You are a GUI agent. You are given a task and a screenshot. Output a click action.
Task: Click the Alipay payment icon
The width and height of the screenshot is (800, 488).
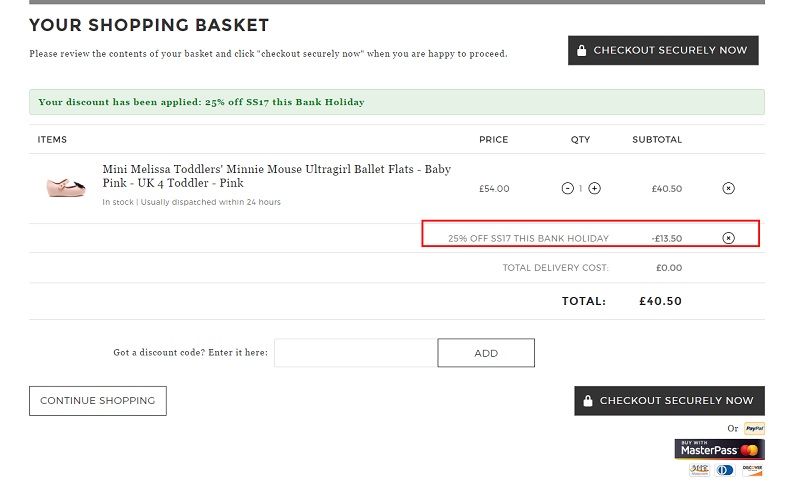[x=699, y=470]
